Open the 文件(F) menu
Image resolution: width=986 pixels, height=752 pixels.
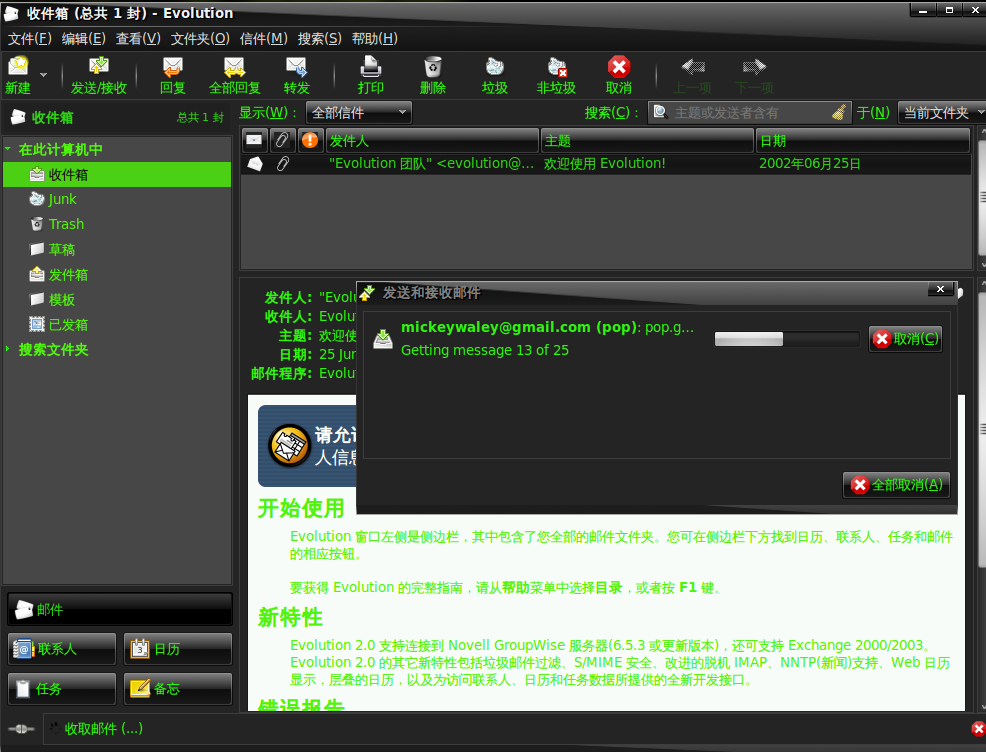30,38
